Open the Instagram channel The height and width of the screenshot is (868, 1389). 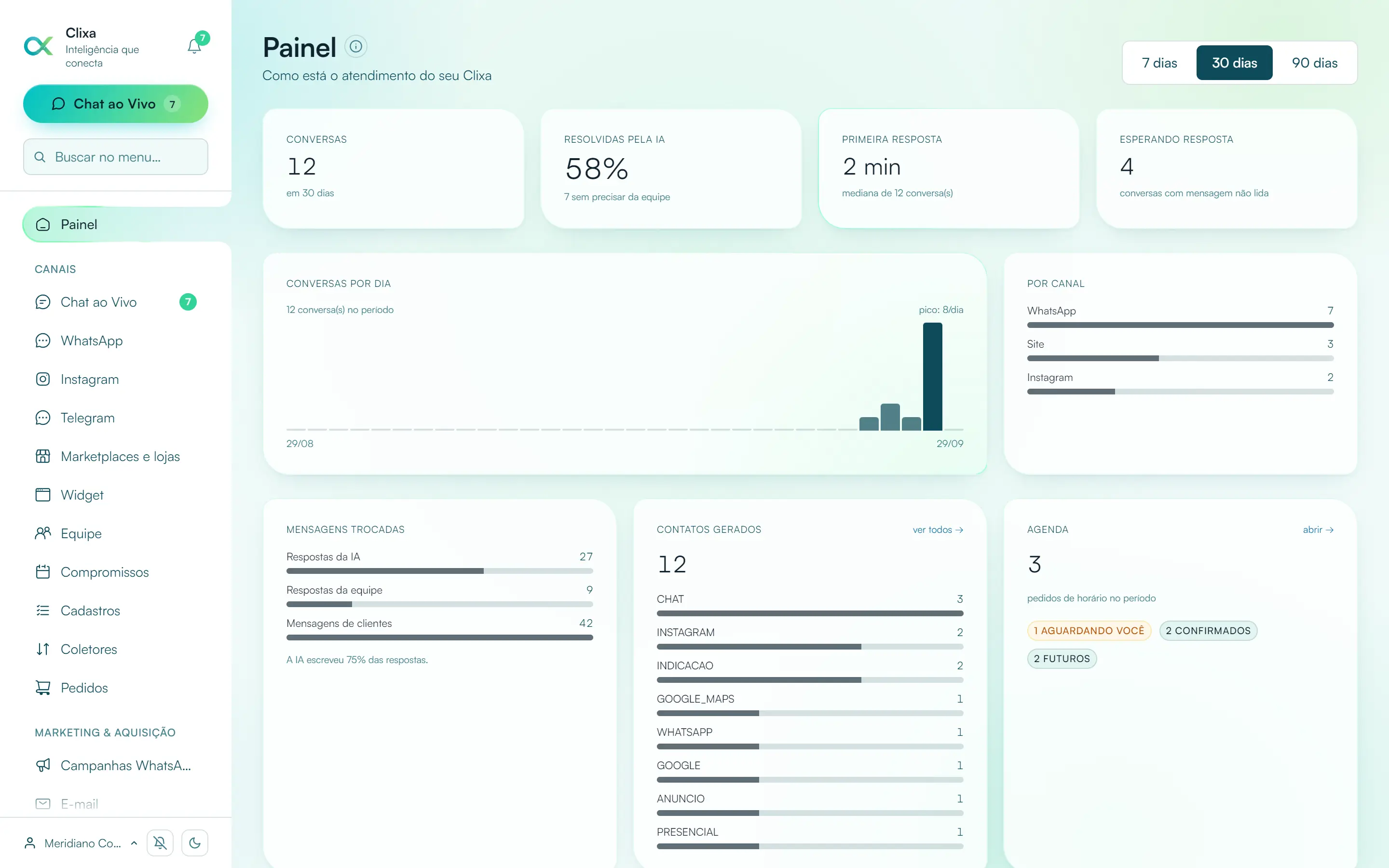coord(115,379)
